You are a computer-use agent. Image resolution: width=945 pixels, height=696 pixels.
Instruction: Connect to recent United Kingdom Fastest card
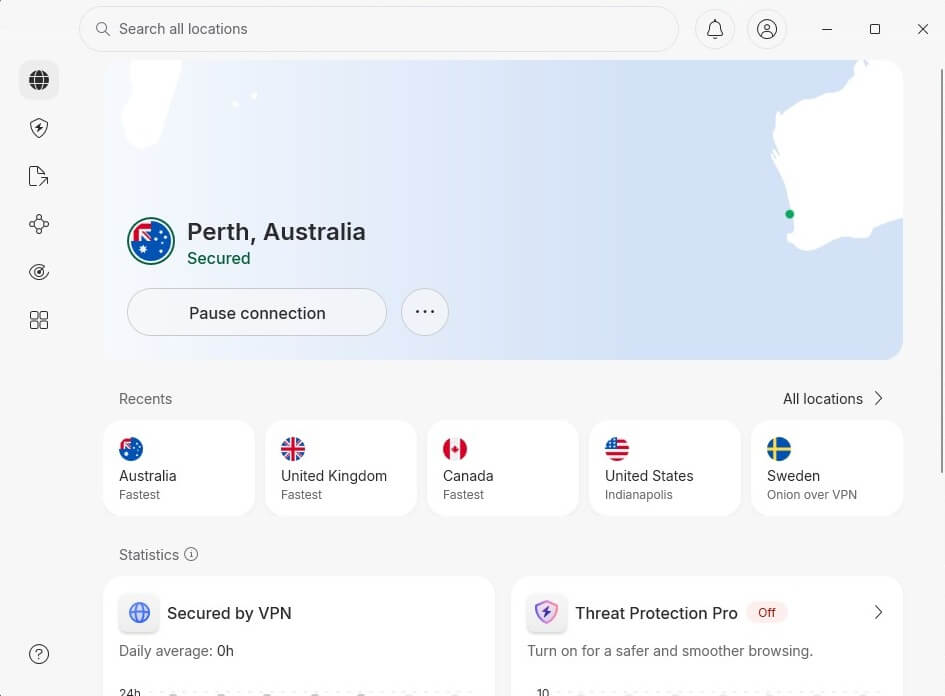point(341,468)
